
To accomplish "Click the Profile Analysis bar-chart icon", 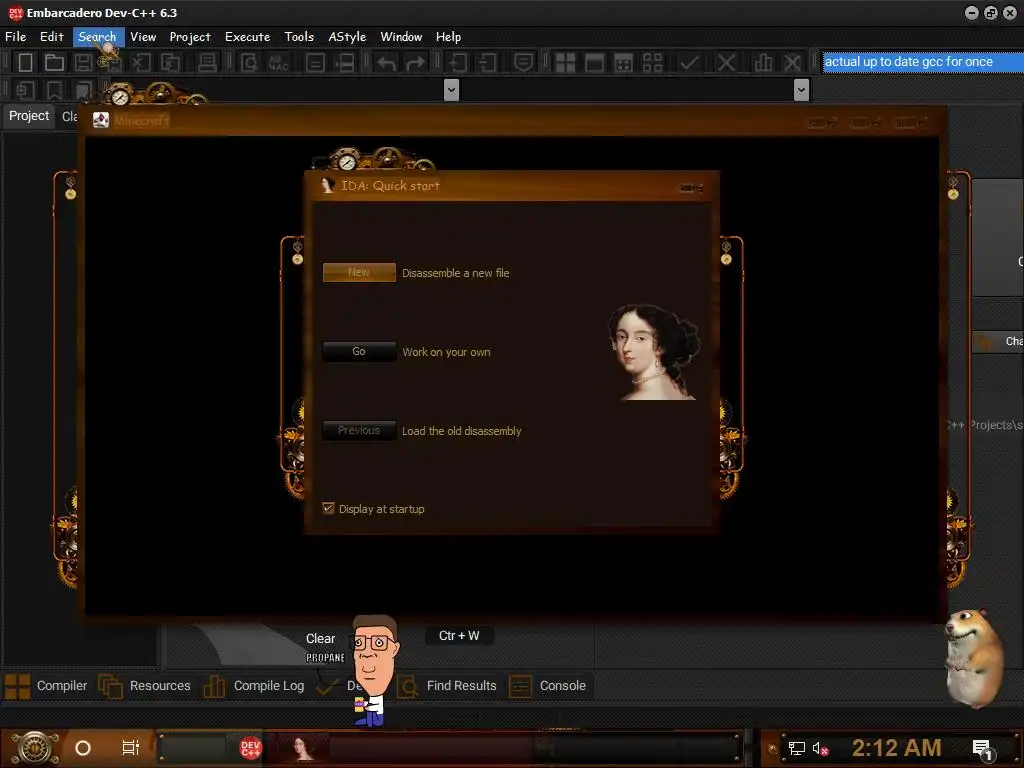I will click(763, 63).
